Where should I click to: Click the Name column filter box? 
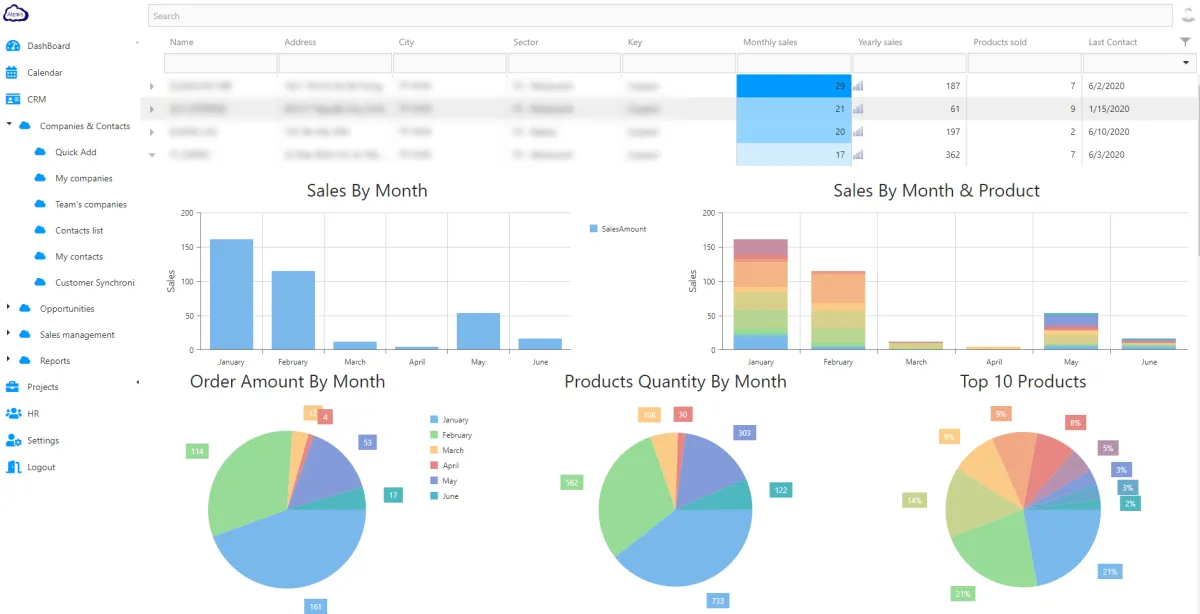coord(219,63)
